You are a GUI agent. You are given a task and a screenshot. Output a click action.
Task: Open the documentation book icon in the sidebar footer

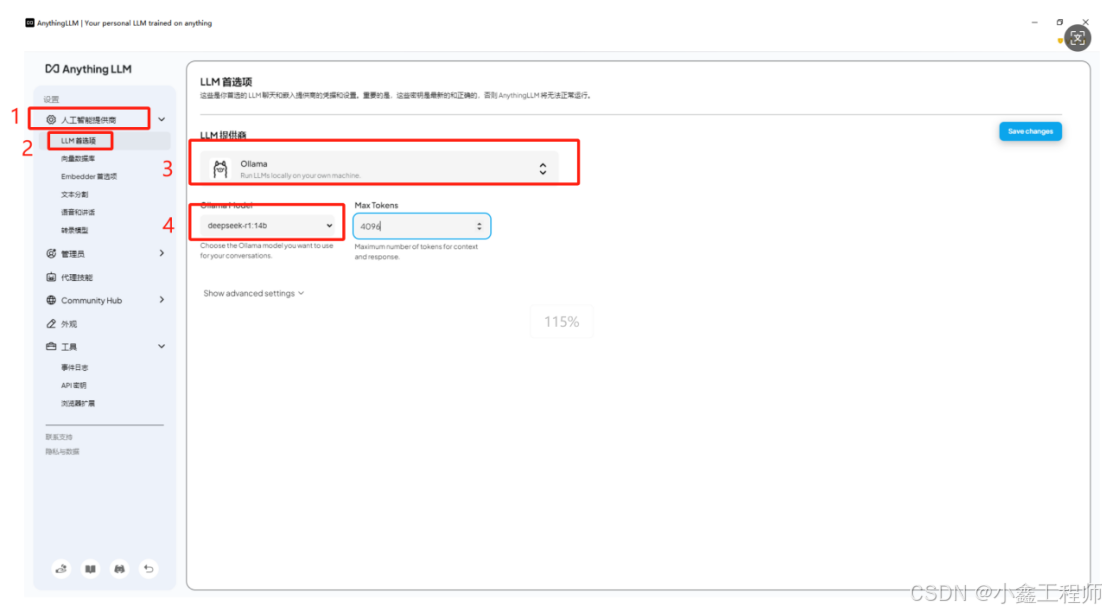90,569
